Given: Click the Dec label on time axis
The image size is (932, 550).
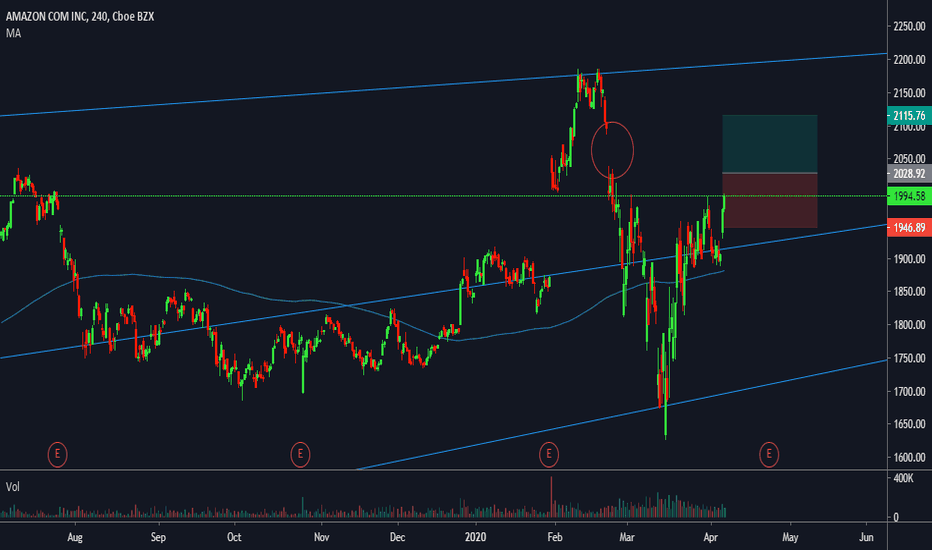Looking at the screenshot, I should 397,538.
